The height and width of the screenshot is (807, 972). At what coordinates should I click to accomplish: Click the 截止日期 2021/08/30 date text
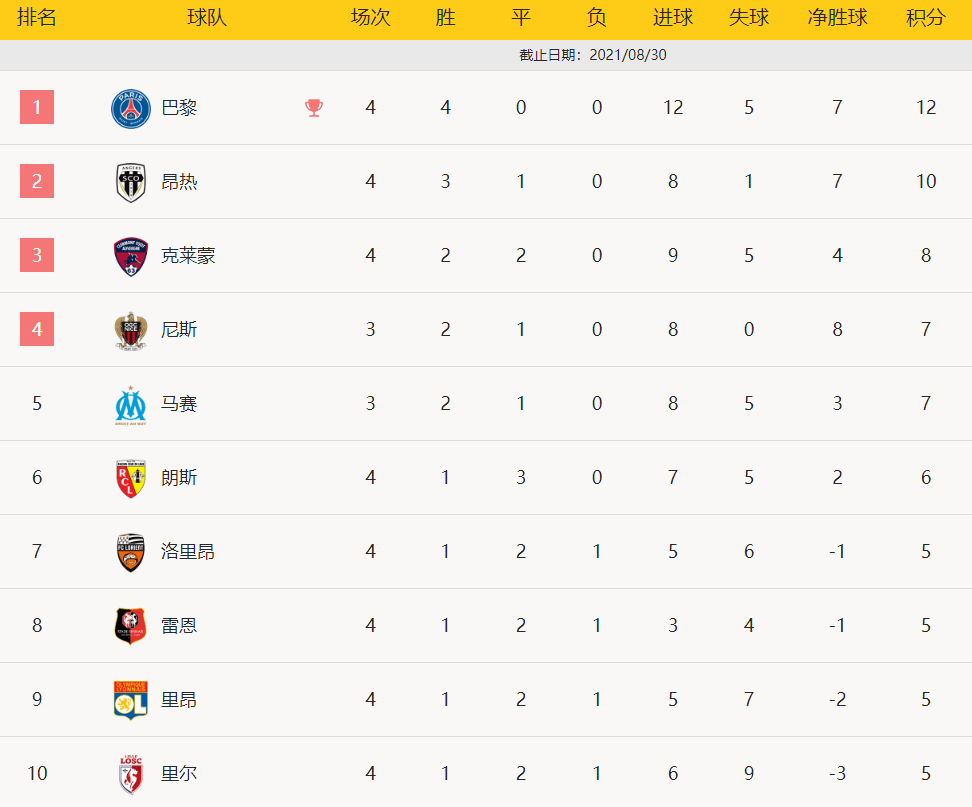coord(592,55)
